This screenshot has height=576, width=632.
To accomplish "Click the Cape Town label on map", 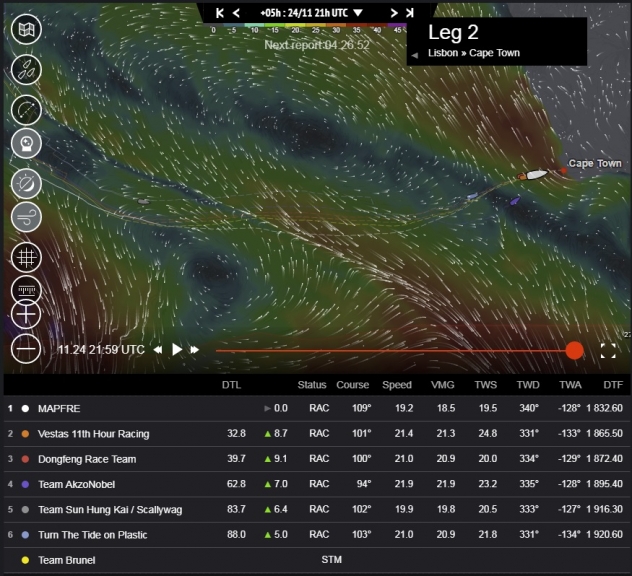I will [x=595, y=163].
